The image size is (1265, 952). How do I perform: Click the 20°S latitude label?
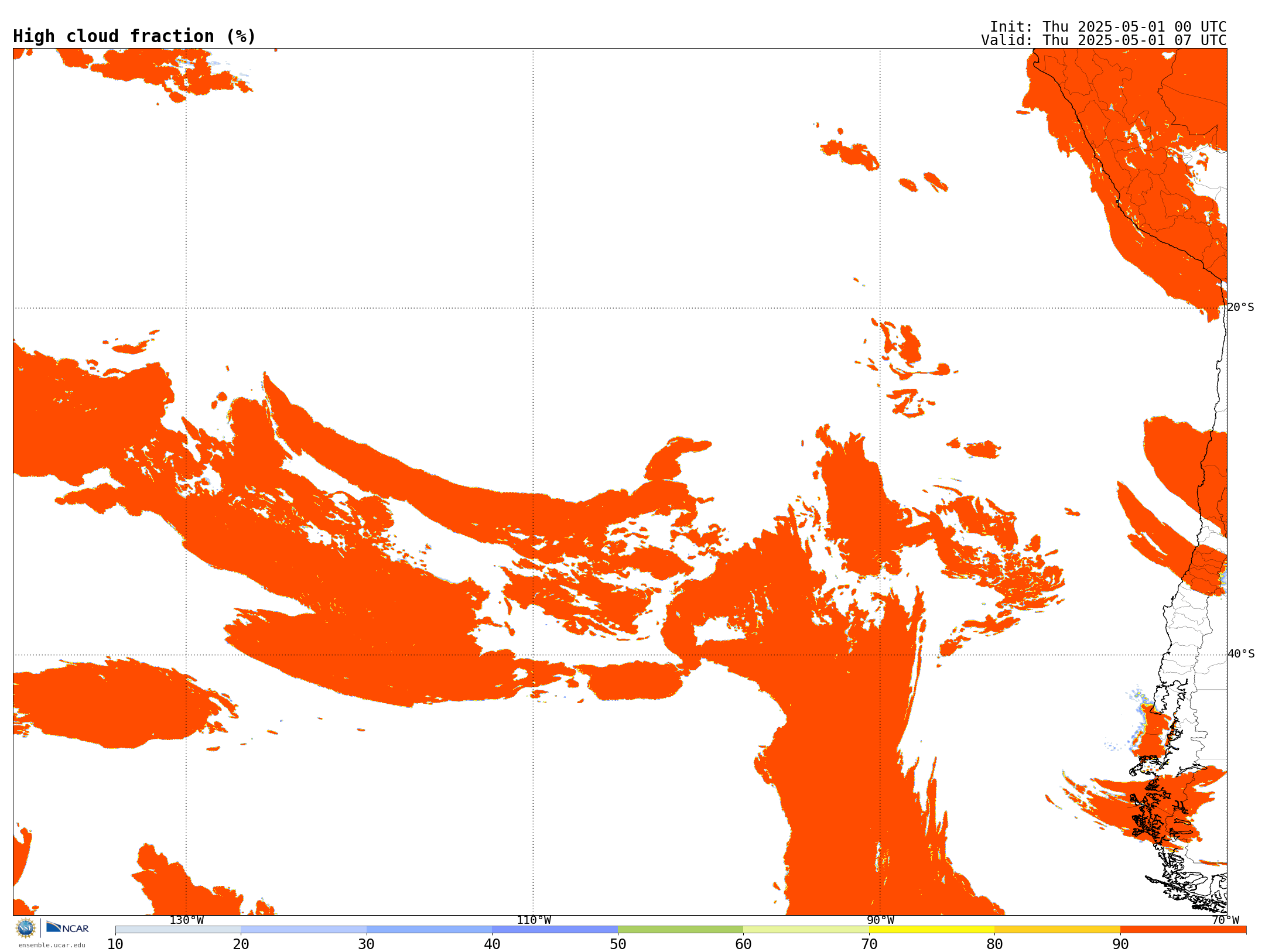click(1241, 307)
